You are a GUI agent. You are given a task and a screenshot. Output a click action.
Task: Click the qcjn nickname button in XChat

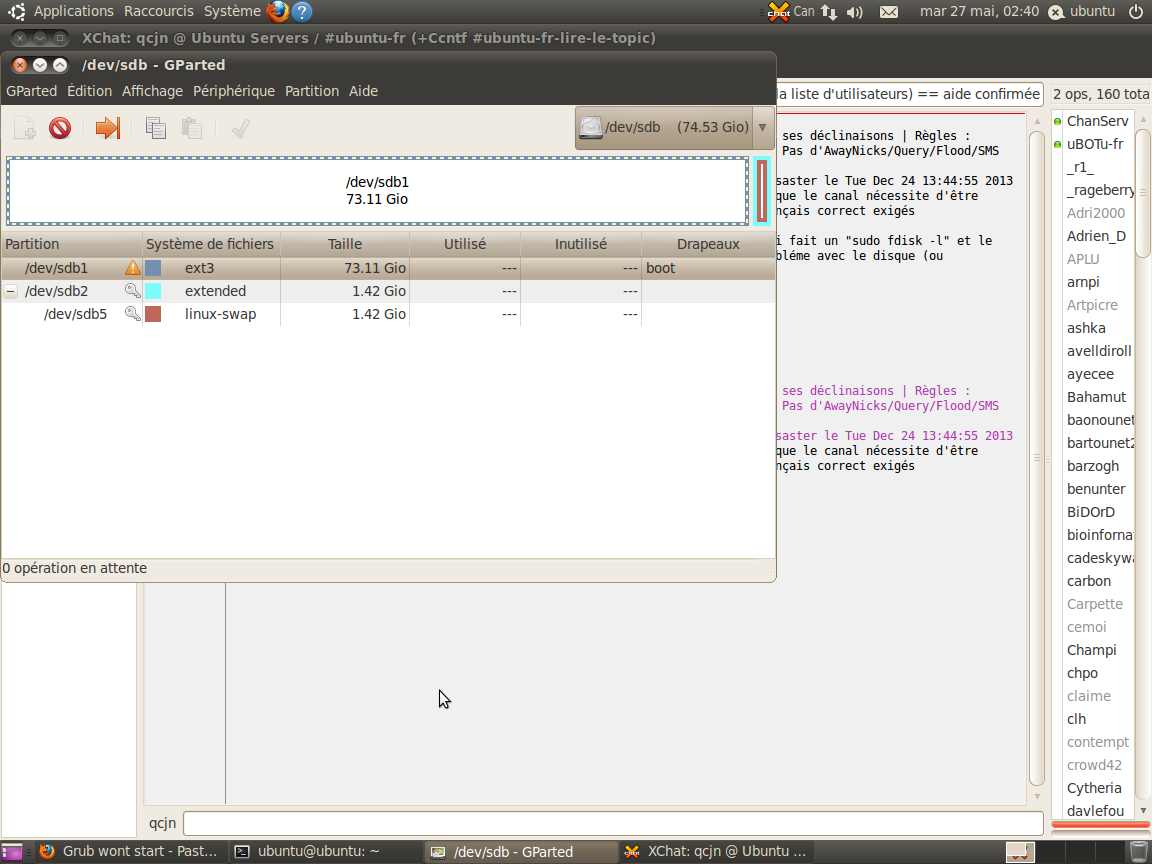pos(162,823)
